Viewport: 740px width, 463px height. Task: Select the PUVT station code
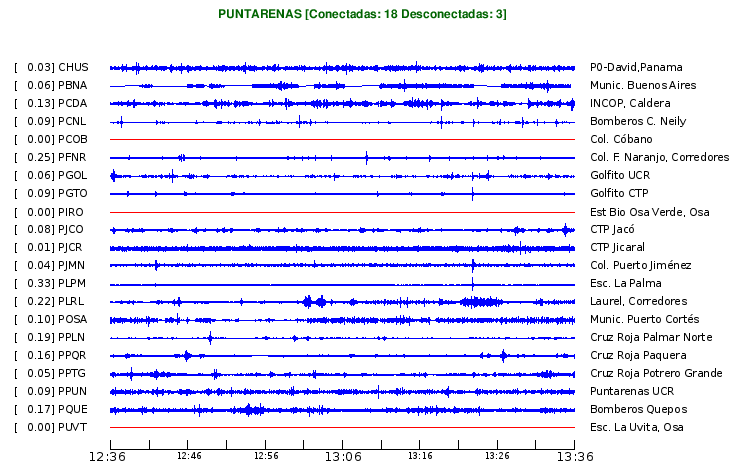coord(73,427)
